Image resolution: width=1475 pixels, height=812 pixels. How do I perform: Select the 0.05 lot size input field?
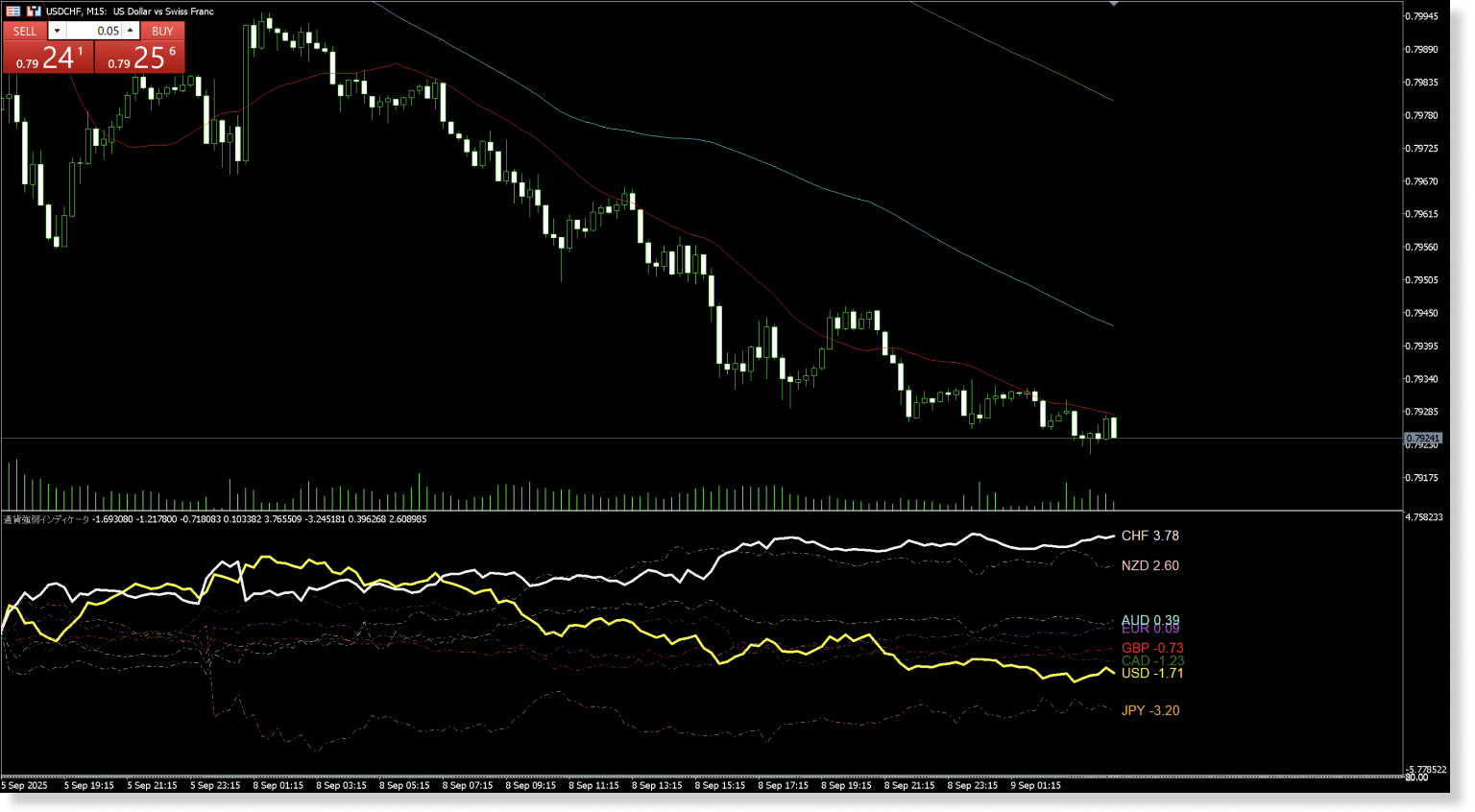pyautogui.click(x=93, y=30)
